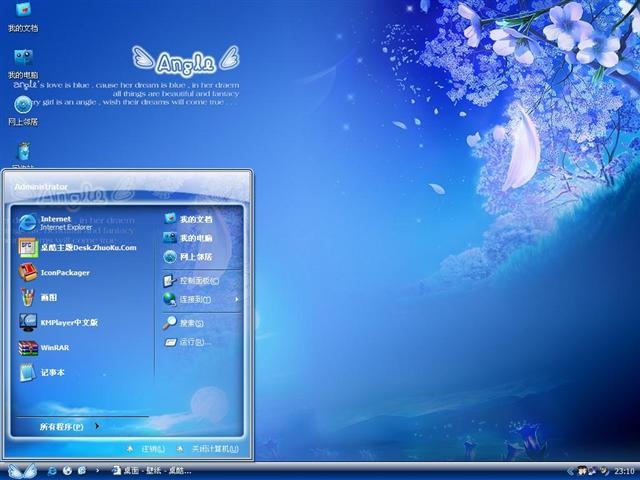Viewport: 640px width, 480px height.
Task: Launch IconPackager from the Start menu
Action: [64, 272]
